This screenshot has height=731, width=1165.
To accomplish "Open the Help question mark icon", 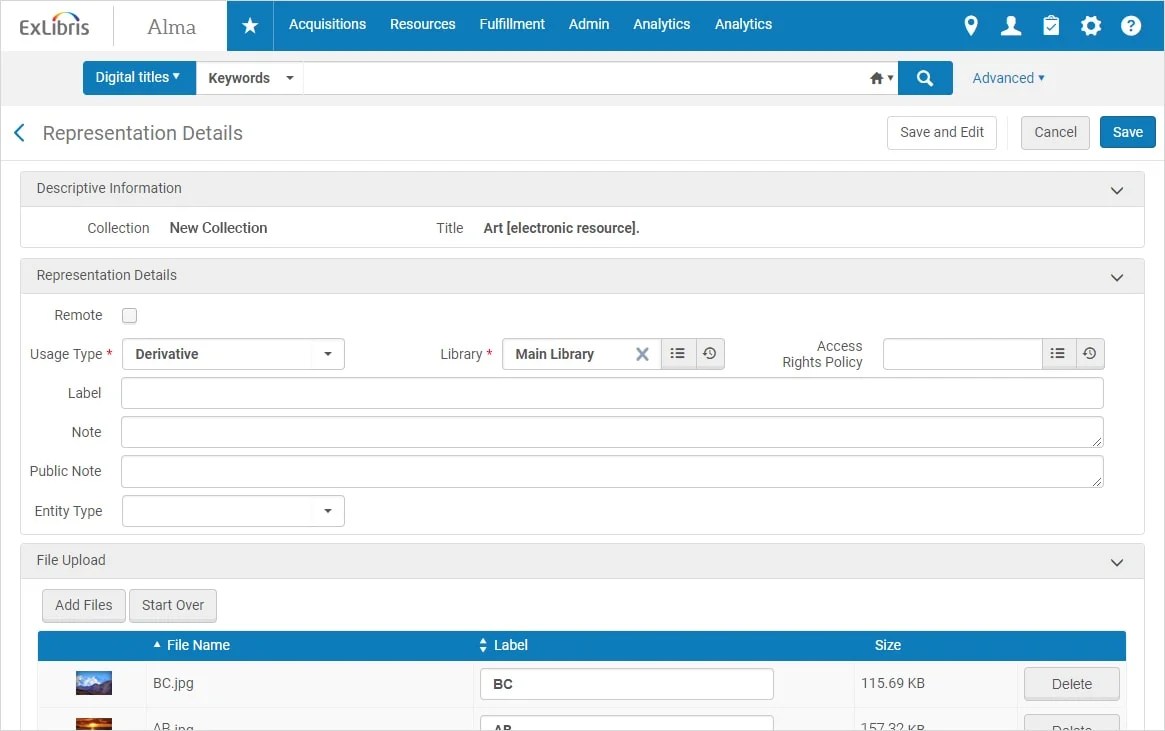I will [1130, 25].
